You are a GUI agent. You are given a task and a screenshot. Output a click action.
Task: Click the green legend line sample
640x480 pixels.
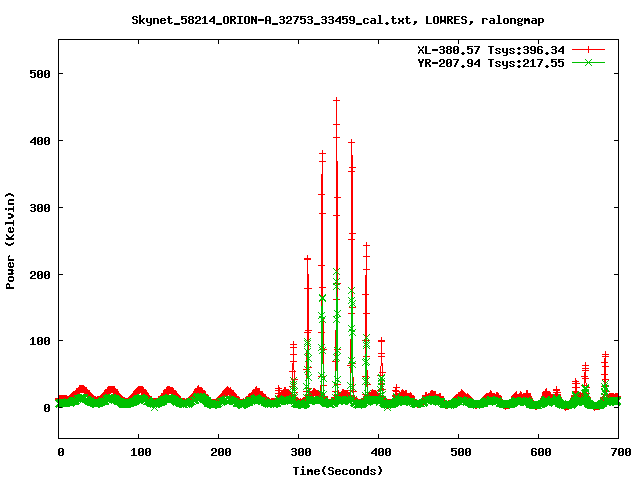(588, 62)
